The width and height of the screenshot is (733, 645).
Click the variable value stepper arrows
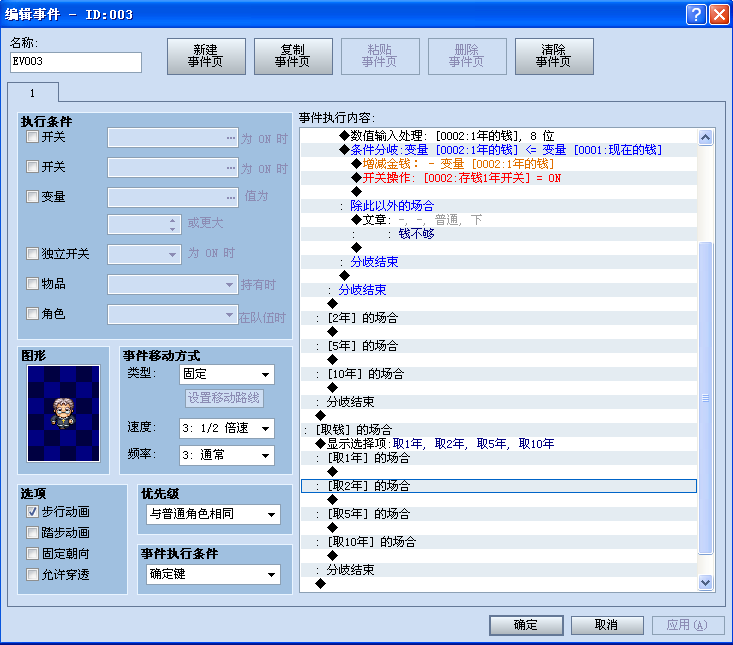click(x=173, y=225)
